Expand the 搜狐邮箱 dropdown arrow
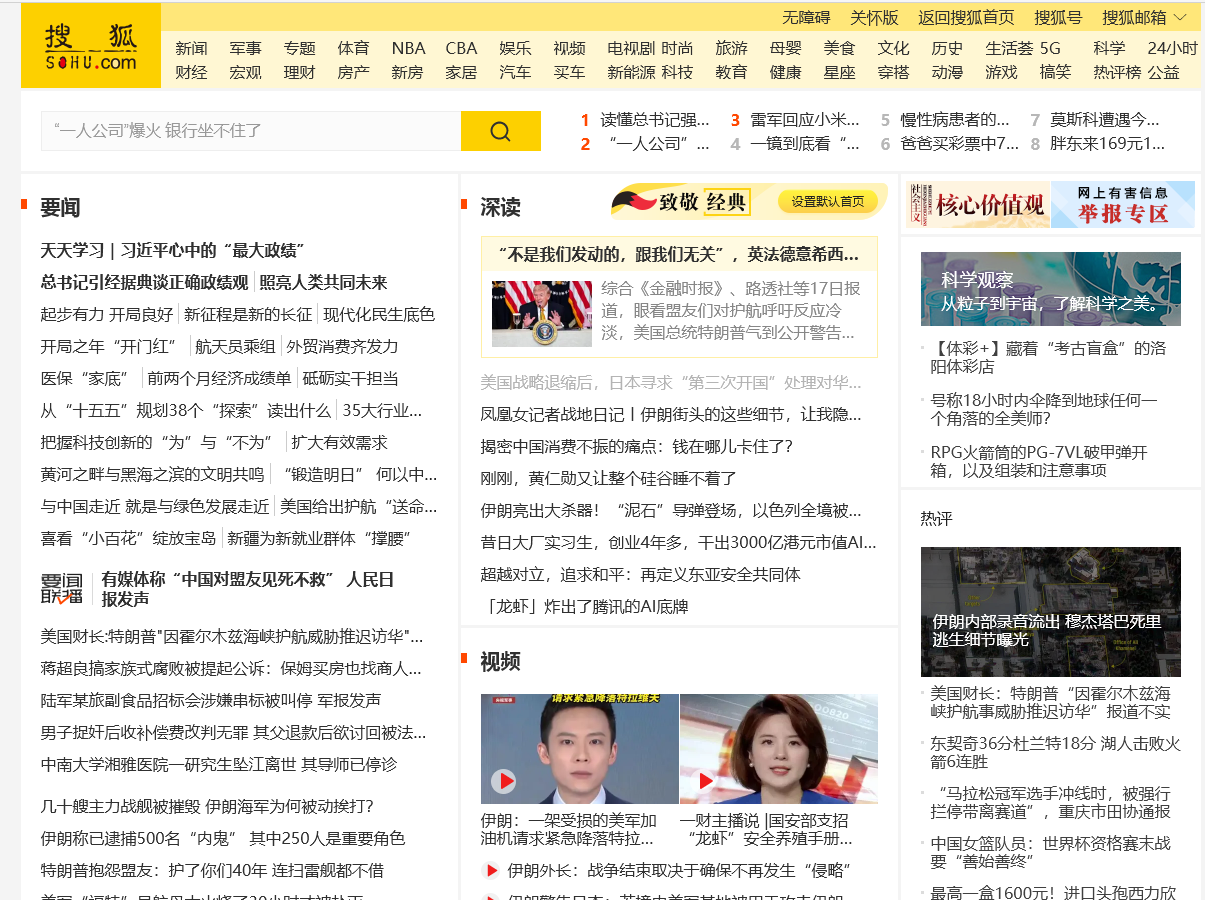This screenshot has width=1205, height=900. [x=1180, y=17]
